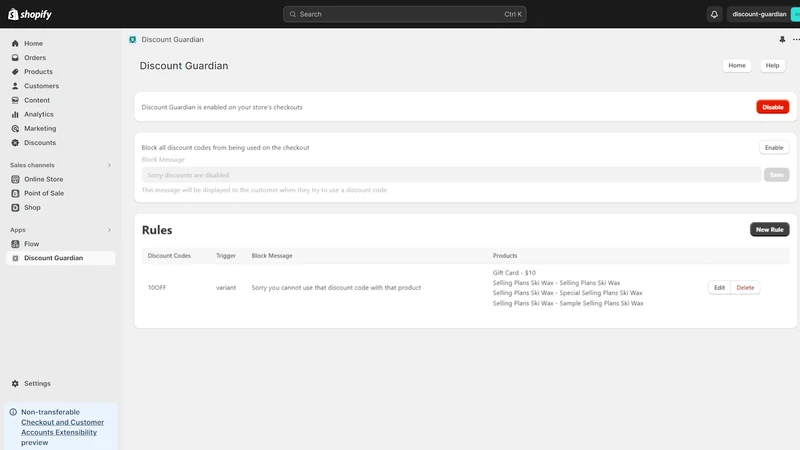
Task: Go to Orders
Action: click(35, 58)
